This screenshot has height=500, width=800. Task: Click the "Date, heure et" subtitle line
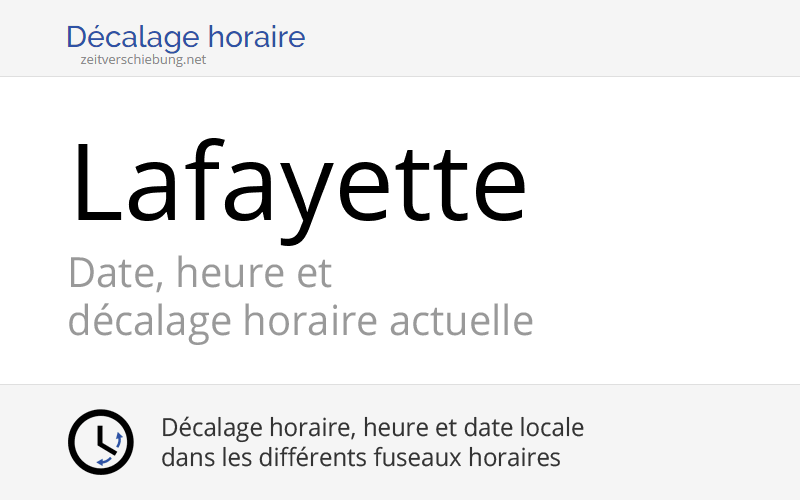pyautogui.click(x=200, y=272)
